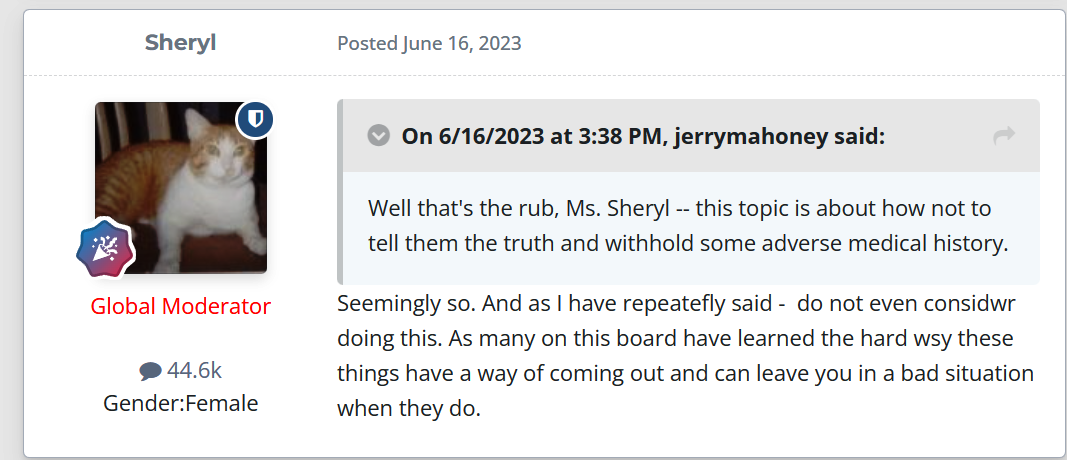Click the party popper rank badge
Screen dimensions: 1067x460
[x=105, y=249]
